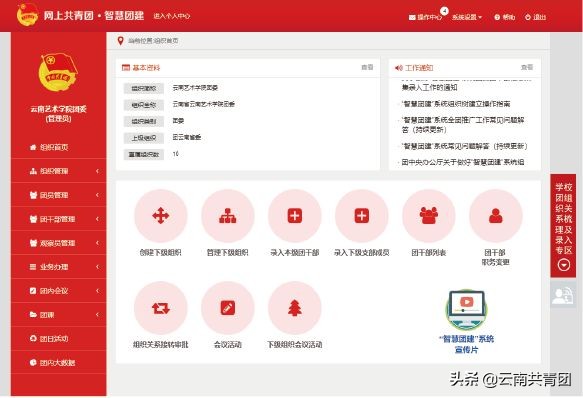Click the 直属组织数 value 16
This screenshot has height=398, width=583.
176,154
